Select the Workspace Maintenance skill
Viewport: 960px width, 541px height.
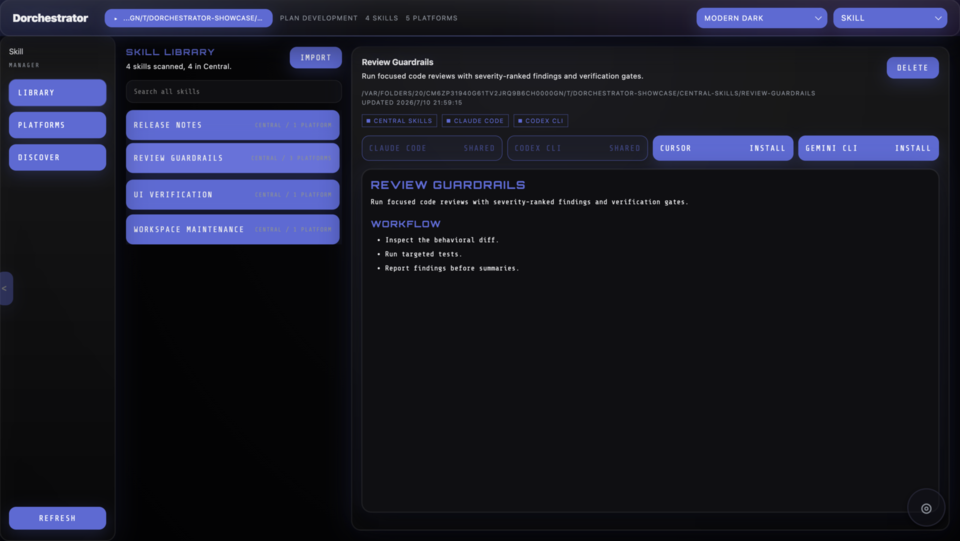click(233, 229)
